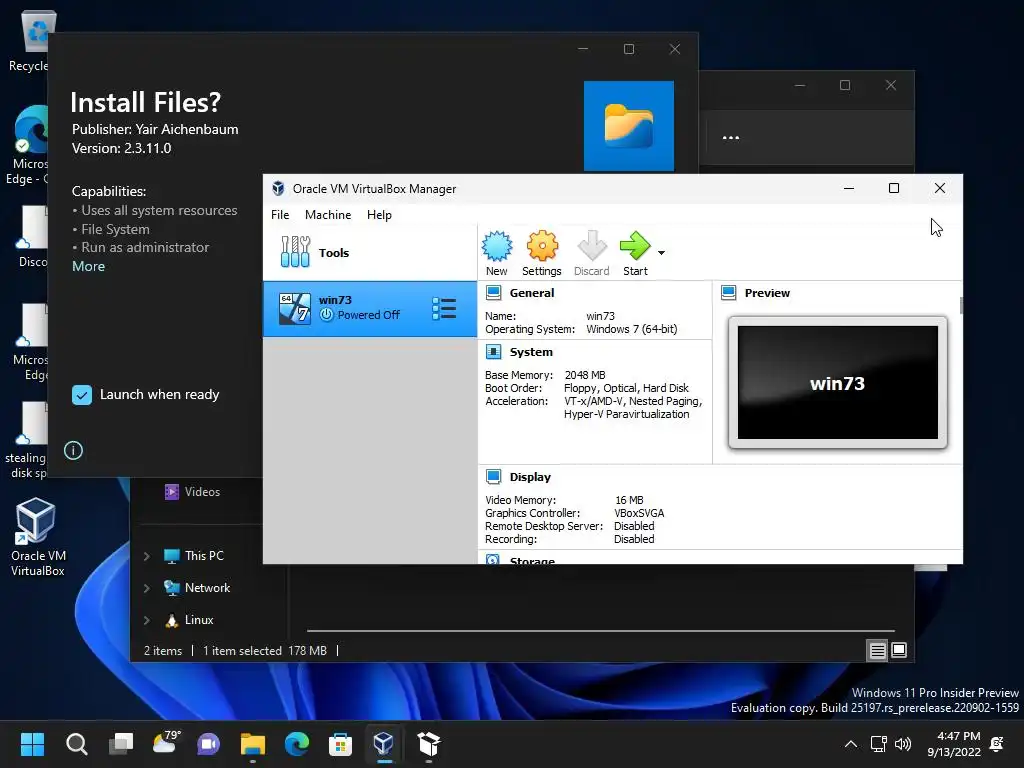Image resolution: width=1024 pixels, height=768 pixels.
Task: Expand the Linux tree node
Action: (x=146, y=620)
